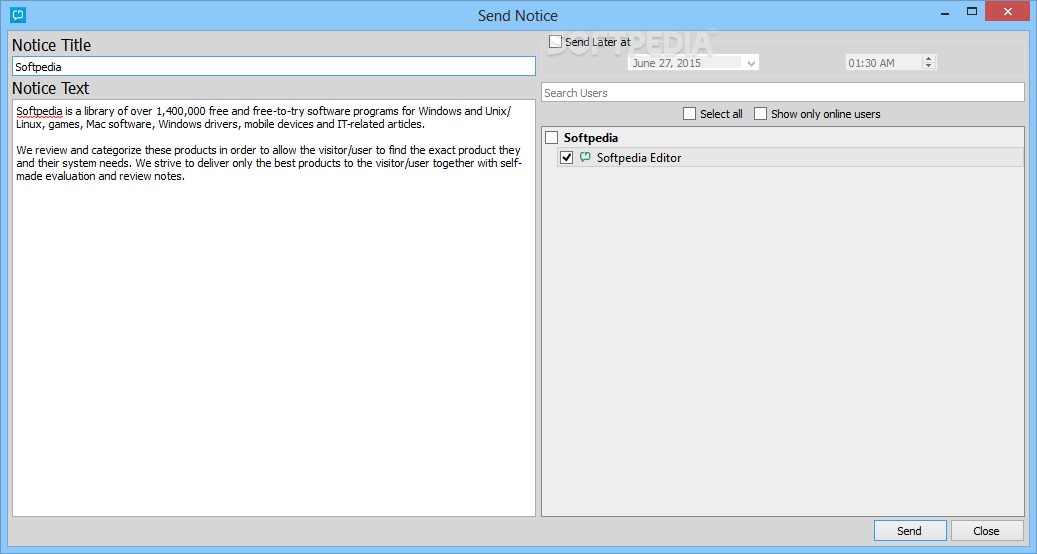The image size is (1037, 554).
Task: Open the June 27, 2015 date dropdown
Action: [751, 63]
